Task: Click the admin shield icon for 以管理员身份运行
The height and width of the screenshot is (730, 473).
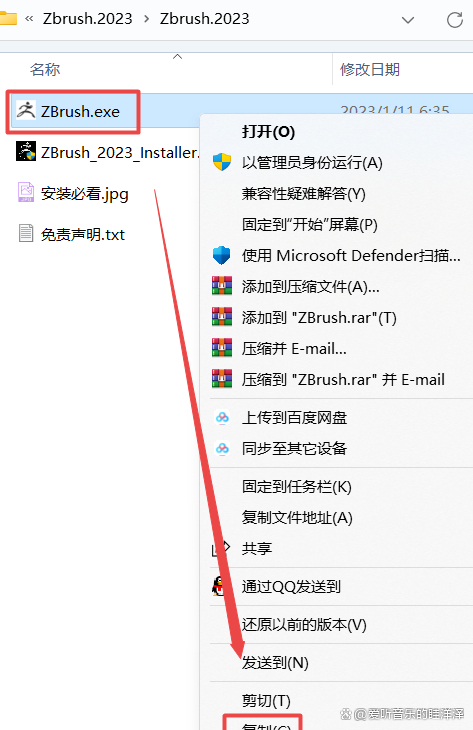Action: [x=222, y=162]
